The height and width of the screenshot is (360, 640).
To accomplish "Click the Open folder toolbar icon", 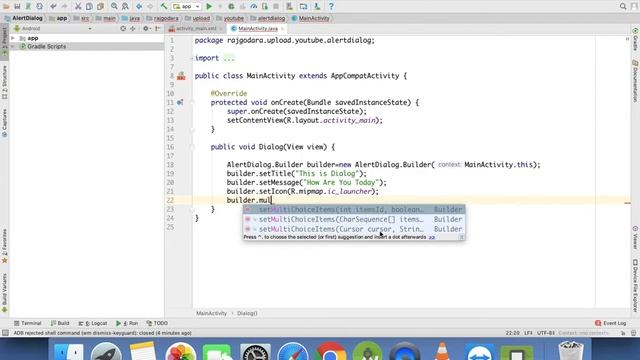I will (6, 7).
